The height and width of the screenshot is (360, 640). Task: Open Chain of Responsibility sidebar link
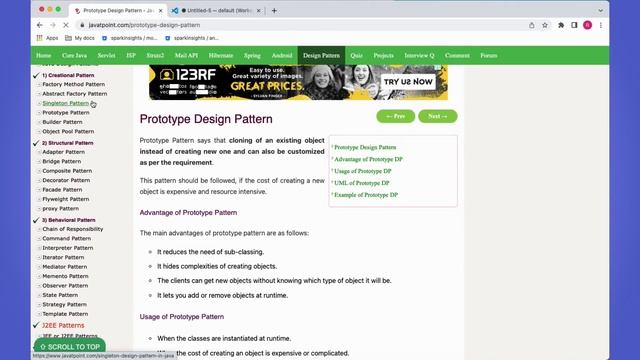(x=73, y=229)
